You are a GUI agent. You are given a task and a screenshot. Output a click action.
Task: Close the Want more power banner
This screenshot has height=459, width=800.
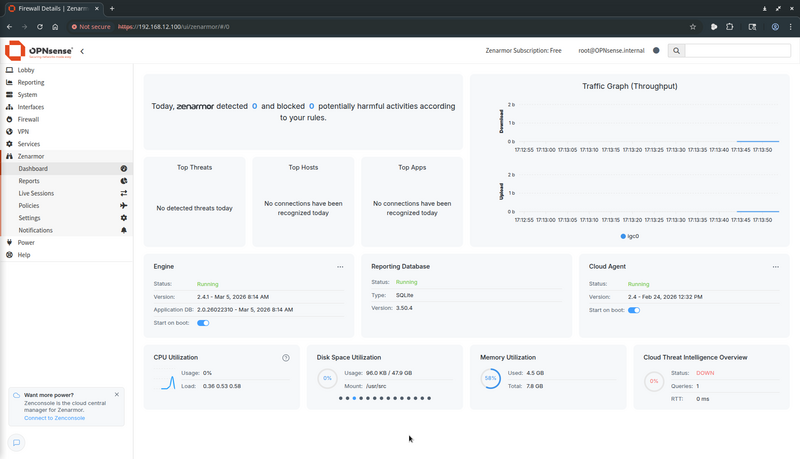click(117, 394)
